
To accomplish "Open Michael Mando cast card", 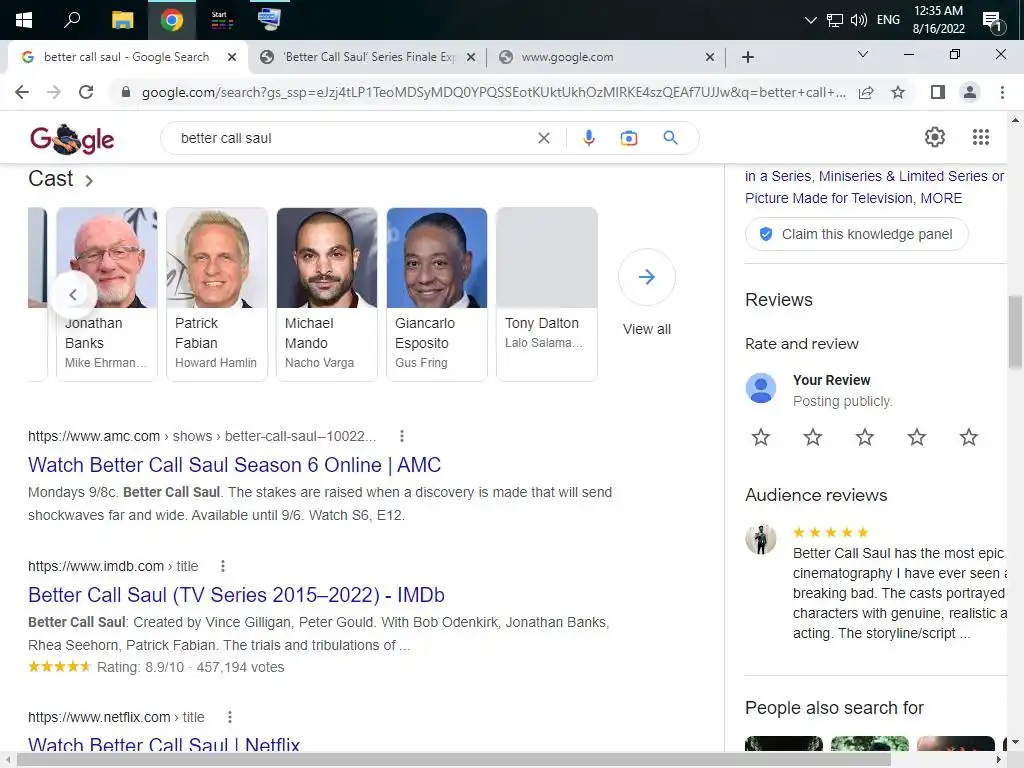I will 327,294.
